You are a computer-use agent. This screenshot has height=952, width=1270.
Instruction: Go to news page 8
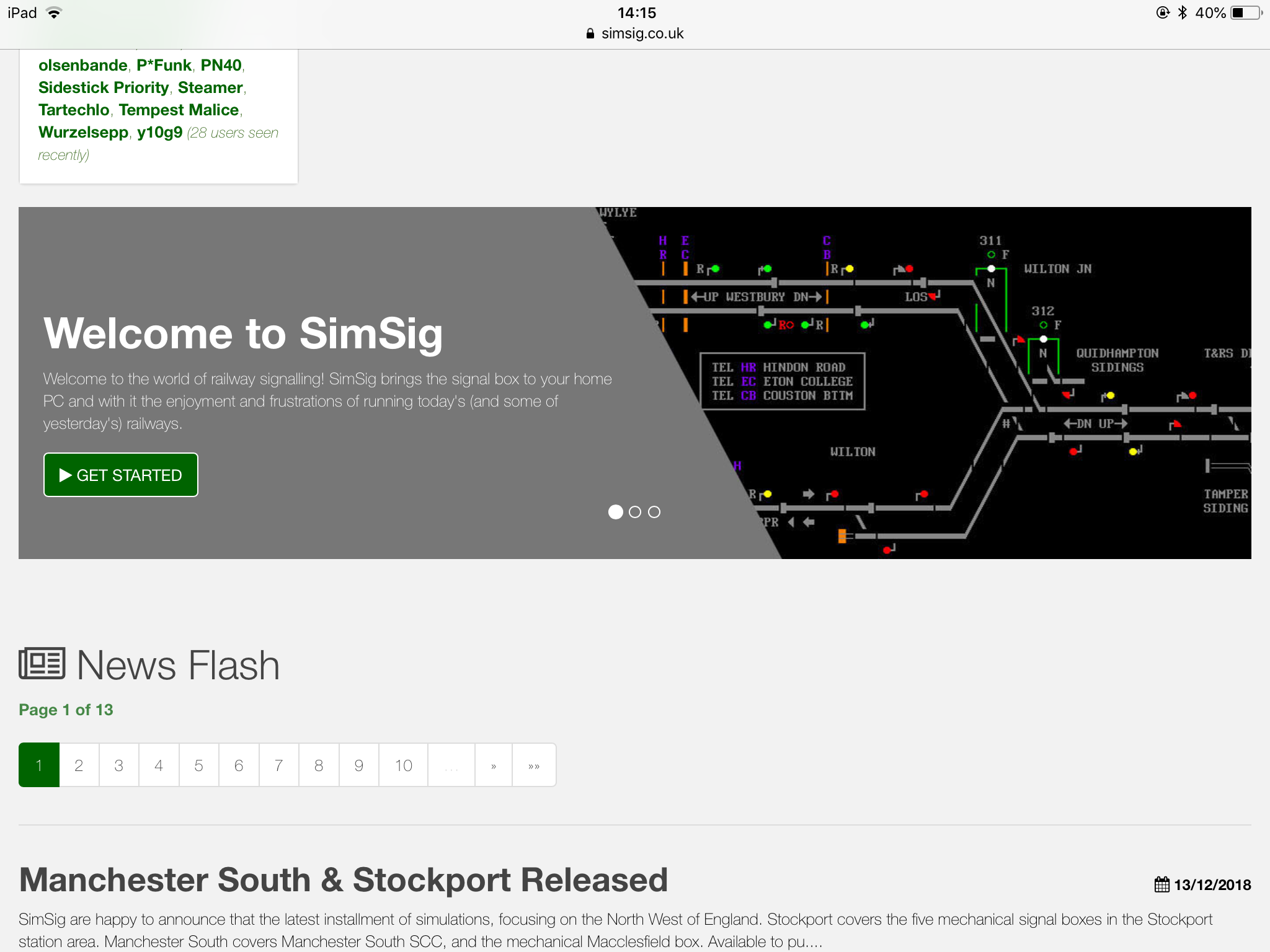[x=319, y=765]
